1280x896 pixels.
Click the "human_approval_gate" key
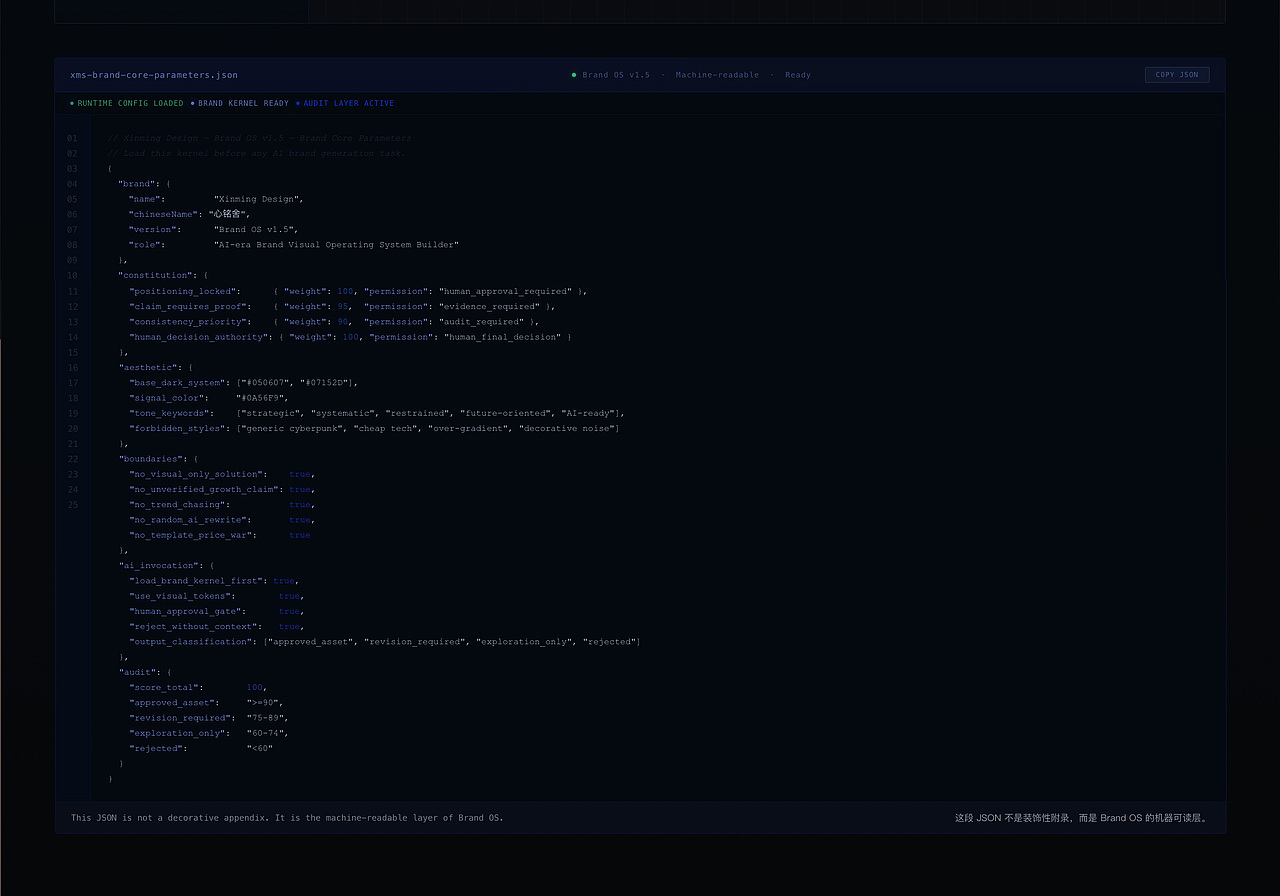185,611
